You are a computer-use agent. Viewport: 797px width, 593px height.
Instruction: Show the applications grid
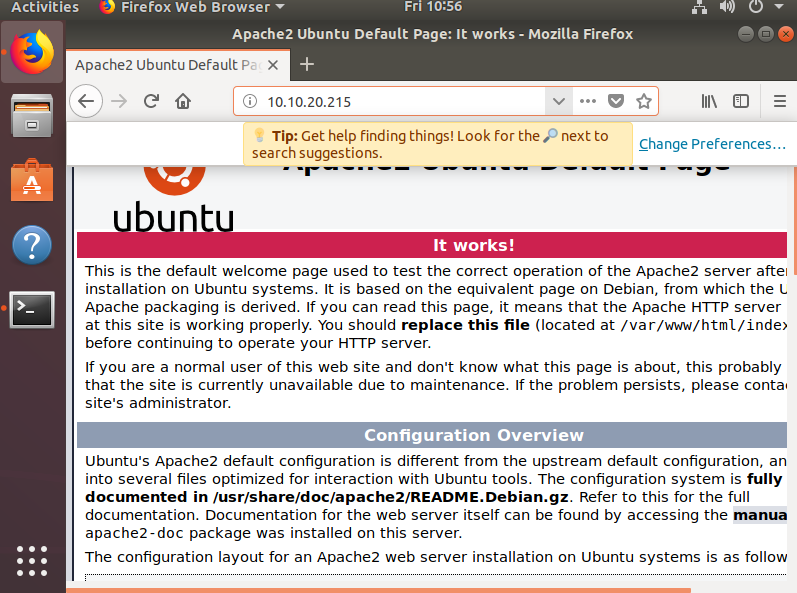coord(32,561)
